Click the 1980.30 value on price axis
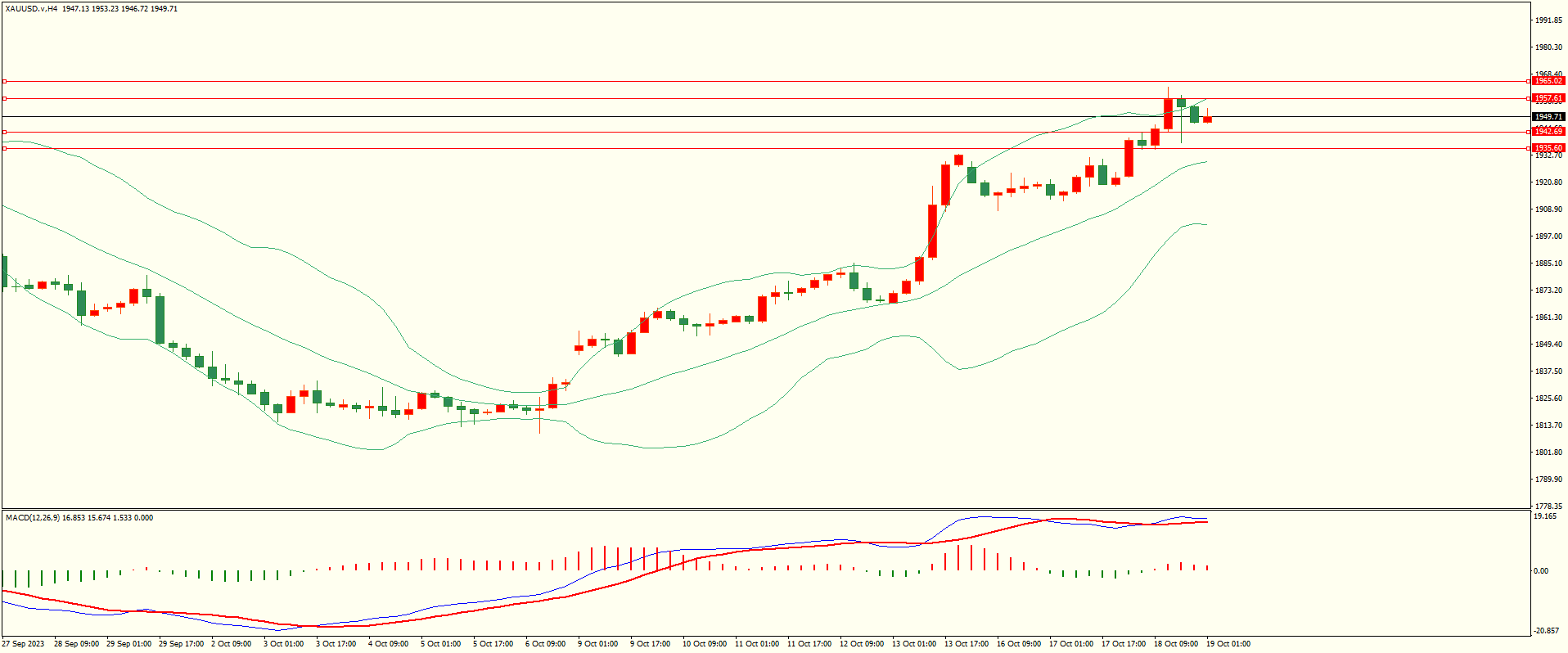The width and height of the screenshot is (1568, 653). pyautogui.click(x=1548, y=47)
